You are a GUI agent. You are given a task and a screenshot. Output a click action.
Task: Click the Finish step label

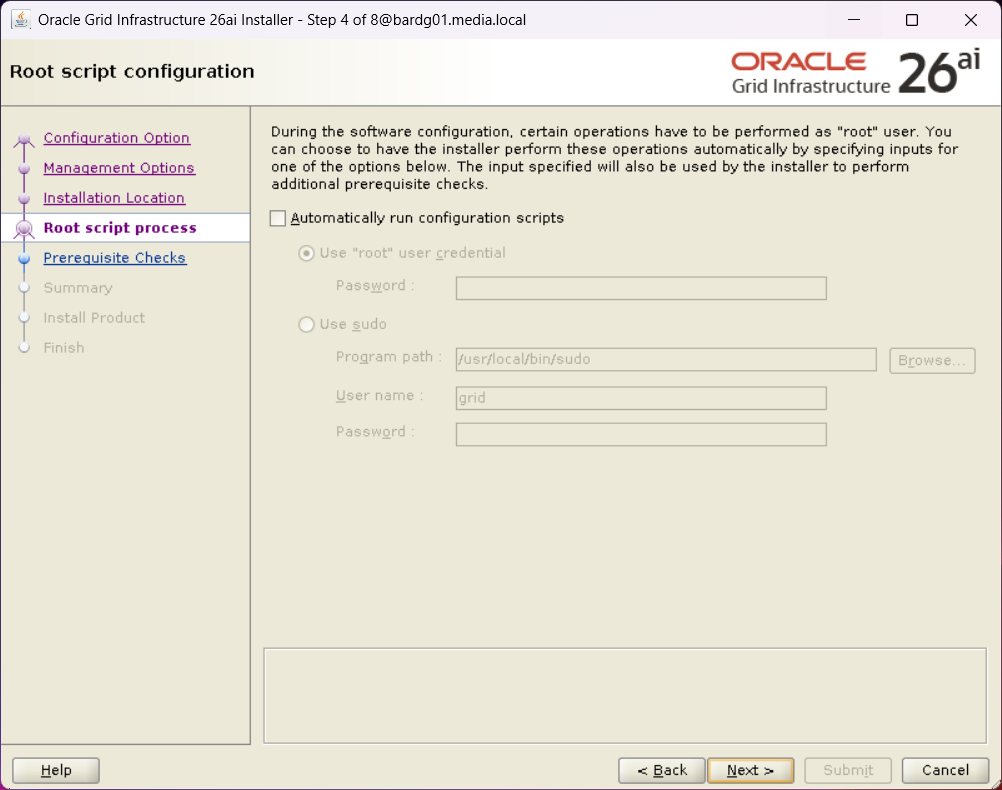click(x=64, y=348)
